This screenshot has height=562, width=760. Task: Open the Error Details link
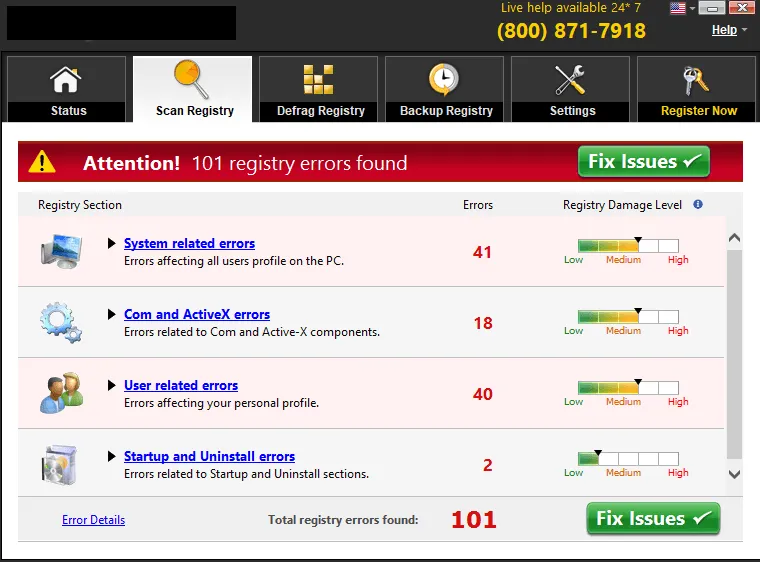(x=94, y=520)
